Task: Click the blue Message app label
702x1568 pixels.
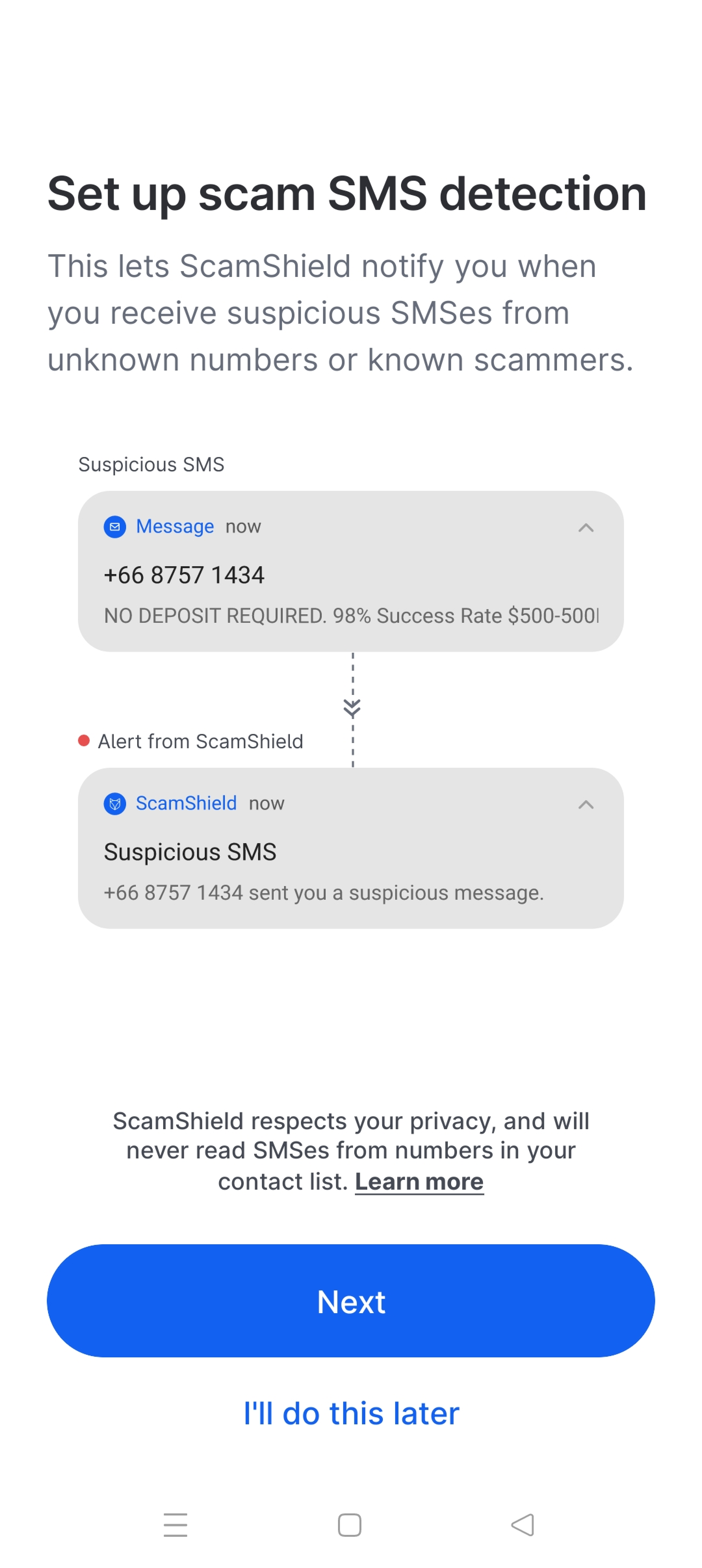Action: tap(175, 527)
